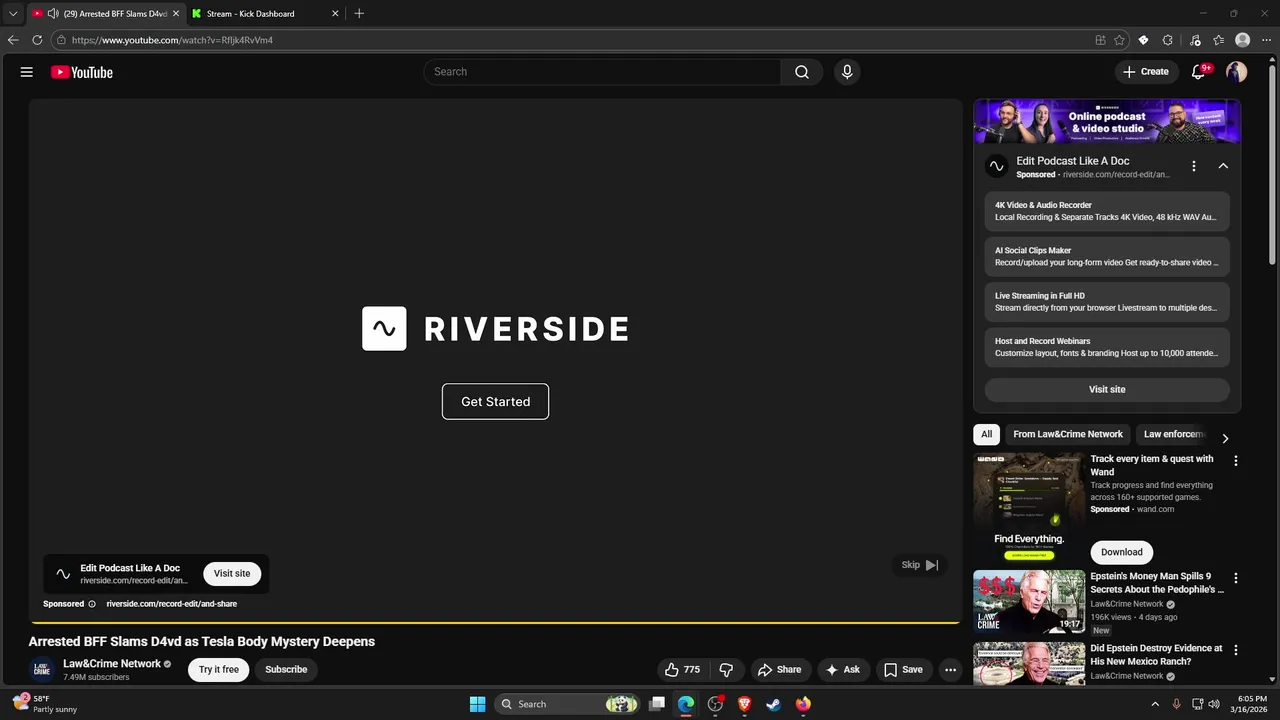Click Download on the Wand ad
The width and height of the screenshot is (1280, 720).
click(1122, 552)
